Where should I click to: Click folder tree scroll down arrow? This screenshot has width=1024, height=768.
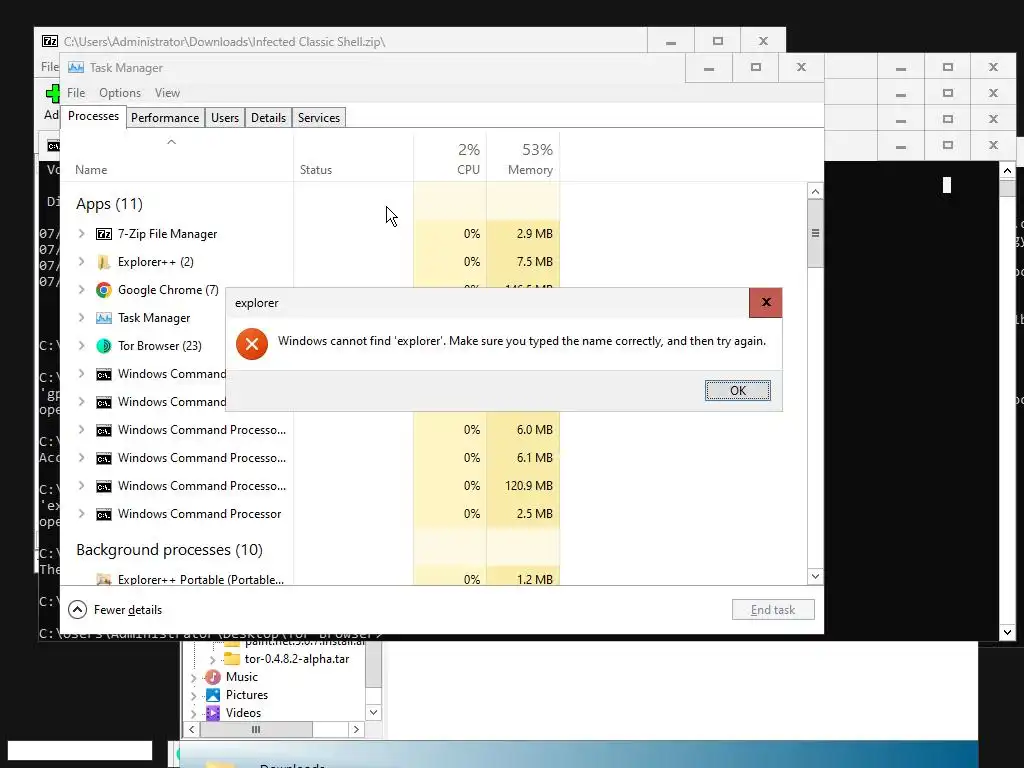[x=374, y=712]
